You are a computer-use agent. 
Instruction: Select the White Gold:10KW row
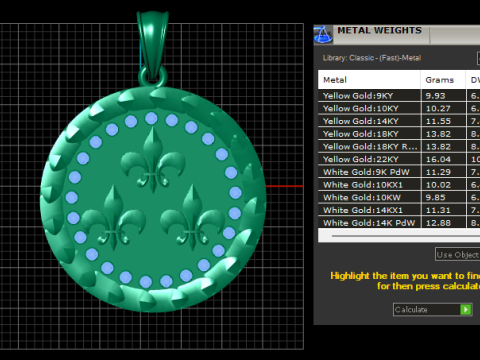coord(399,197)
